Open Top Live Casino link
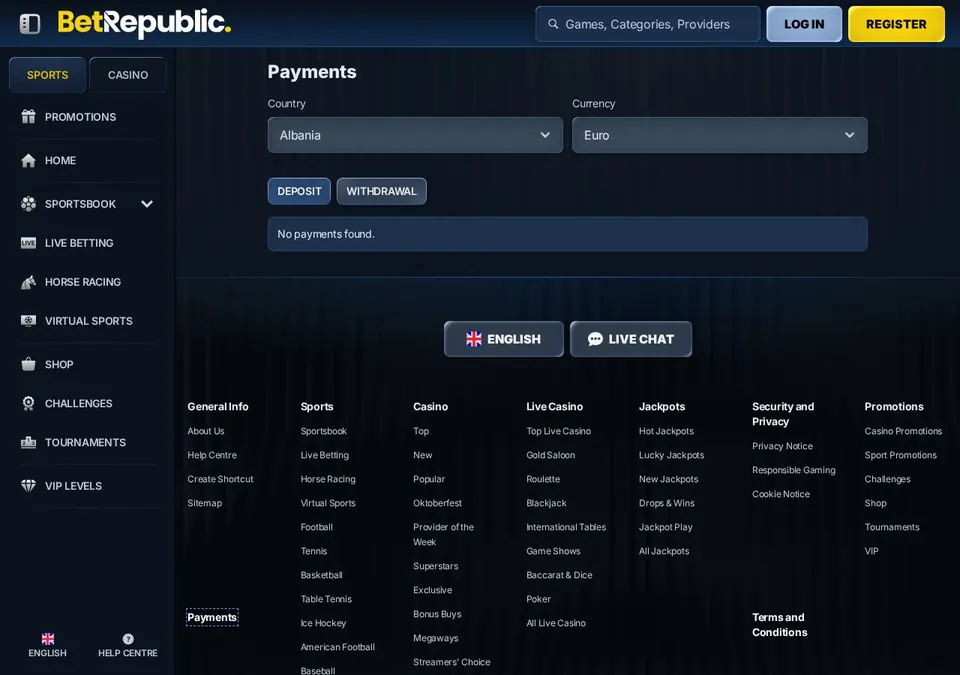960x675 pixels. pyautogui.click(x=558, y=431)
